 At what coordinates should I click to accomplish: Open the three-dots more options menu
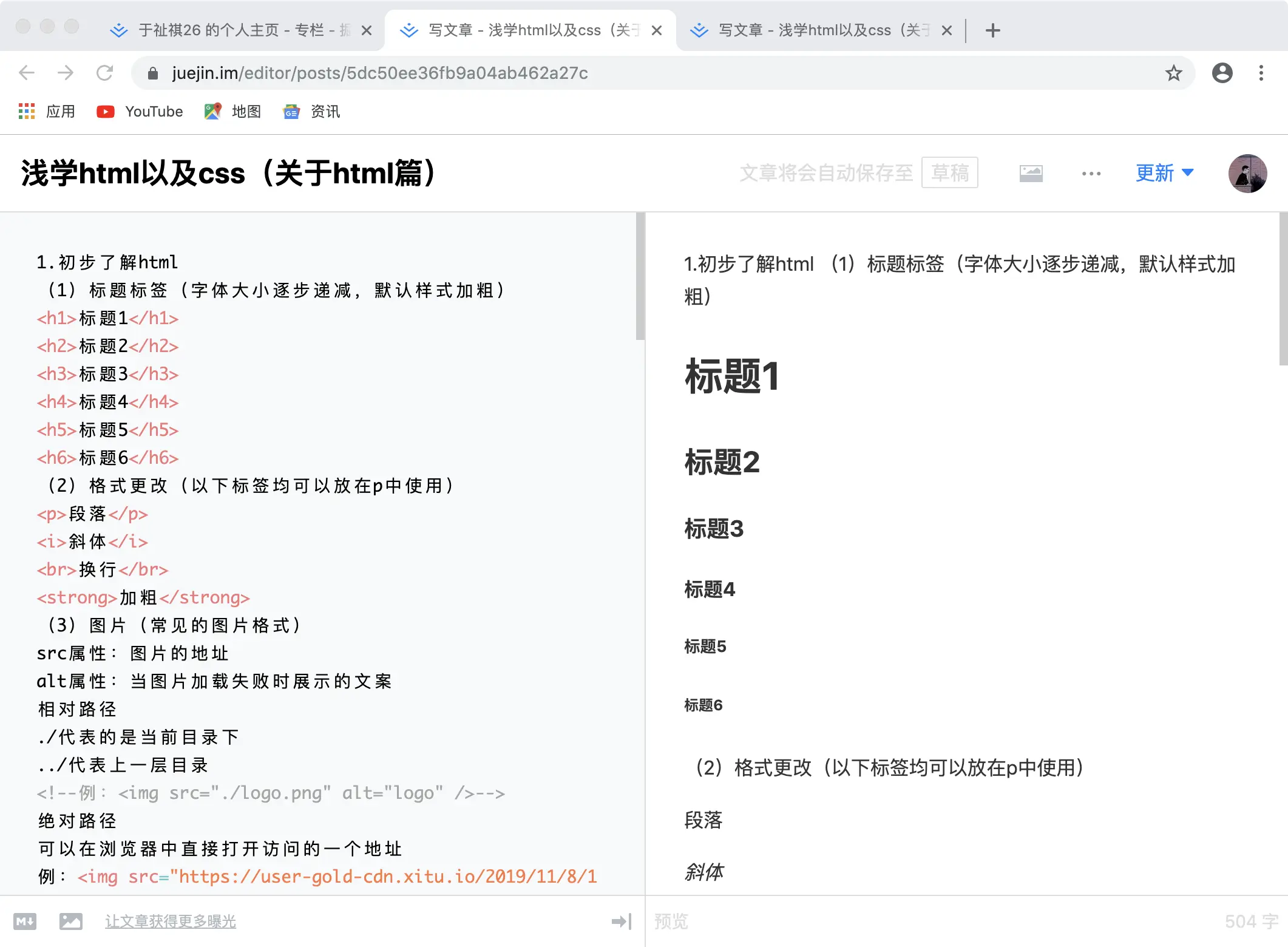[x=1091, y=174]
